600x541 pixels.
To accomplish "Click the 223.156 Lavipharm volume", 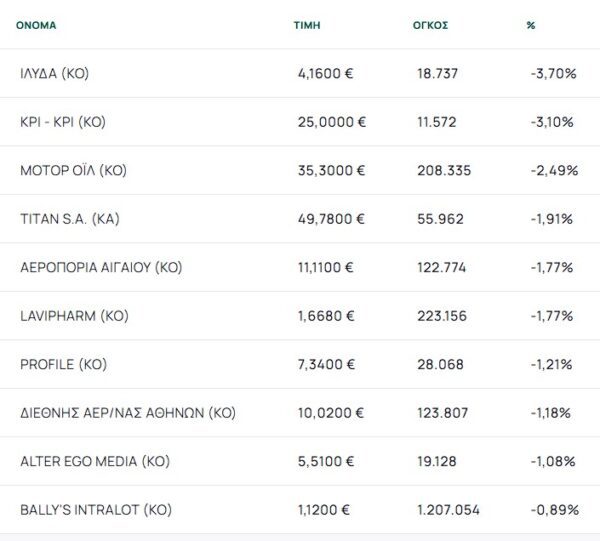I will tap(442, 316).
